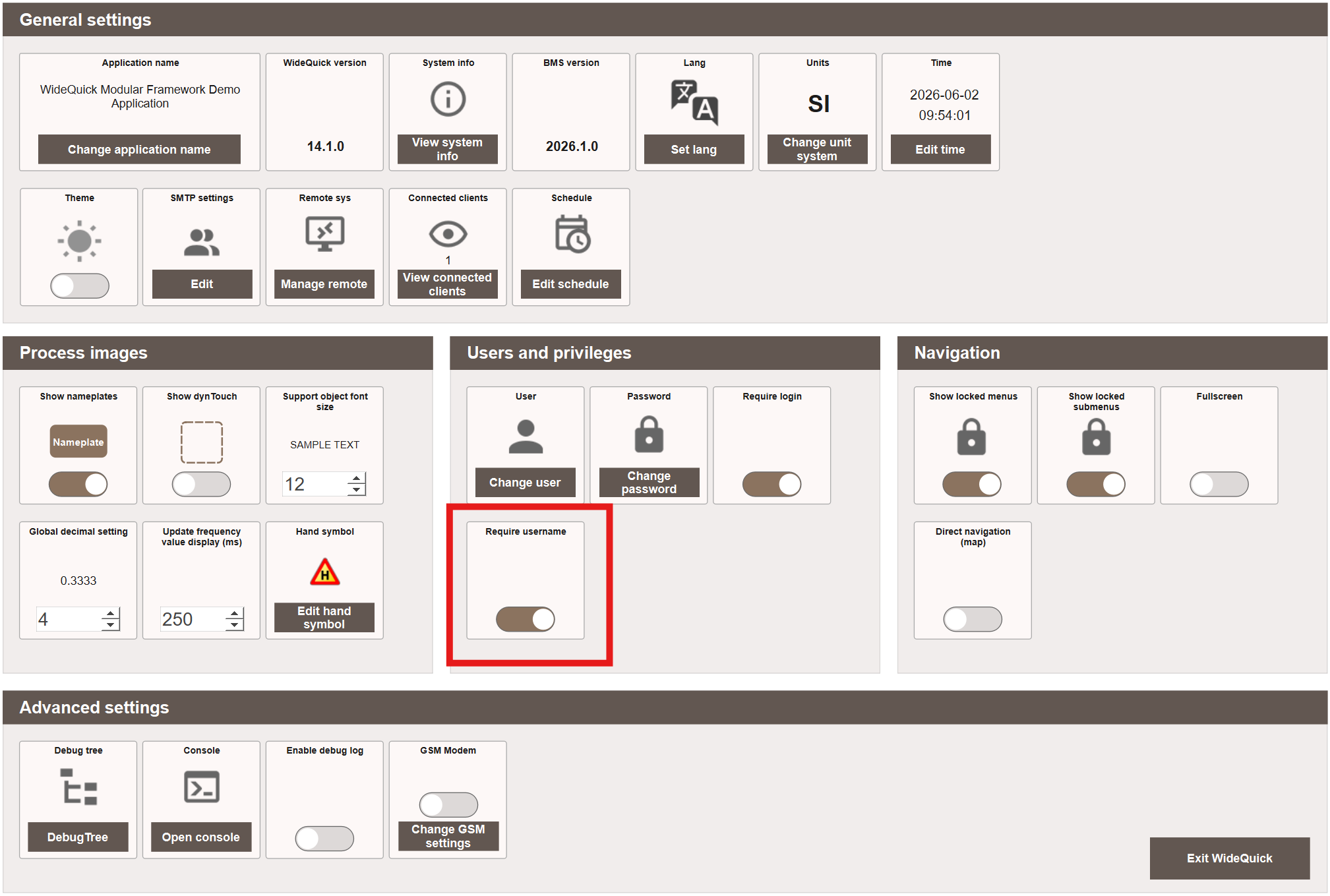Click the User person silhouette icon
The image size is (1330, 896).
tap(526, 436)
